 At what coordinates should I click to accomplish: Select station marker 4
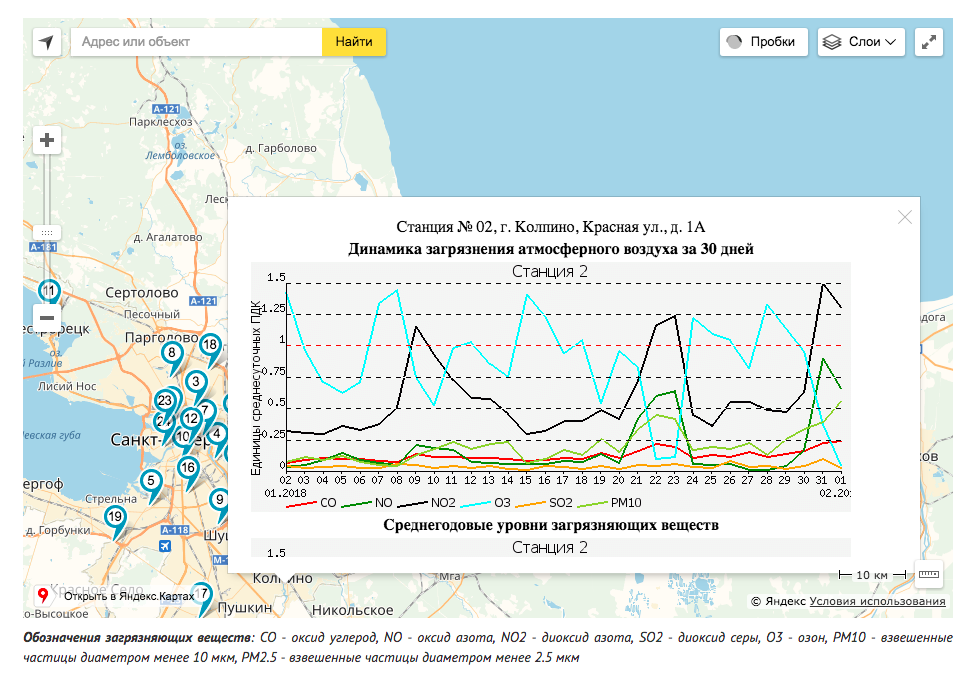coord(216,434)
